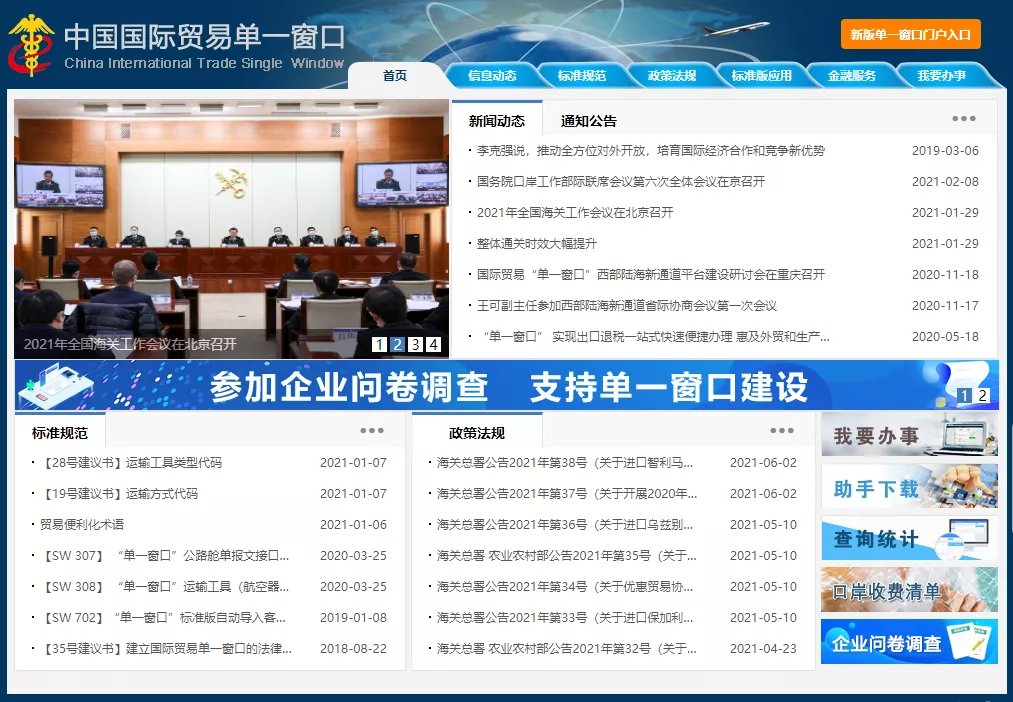Click the Single Window caduceus logo

(33, 44)
